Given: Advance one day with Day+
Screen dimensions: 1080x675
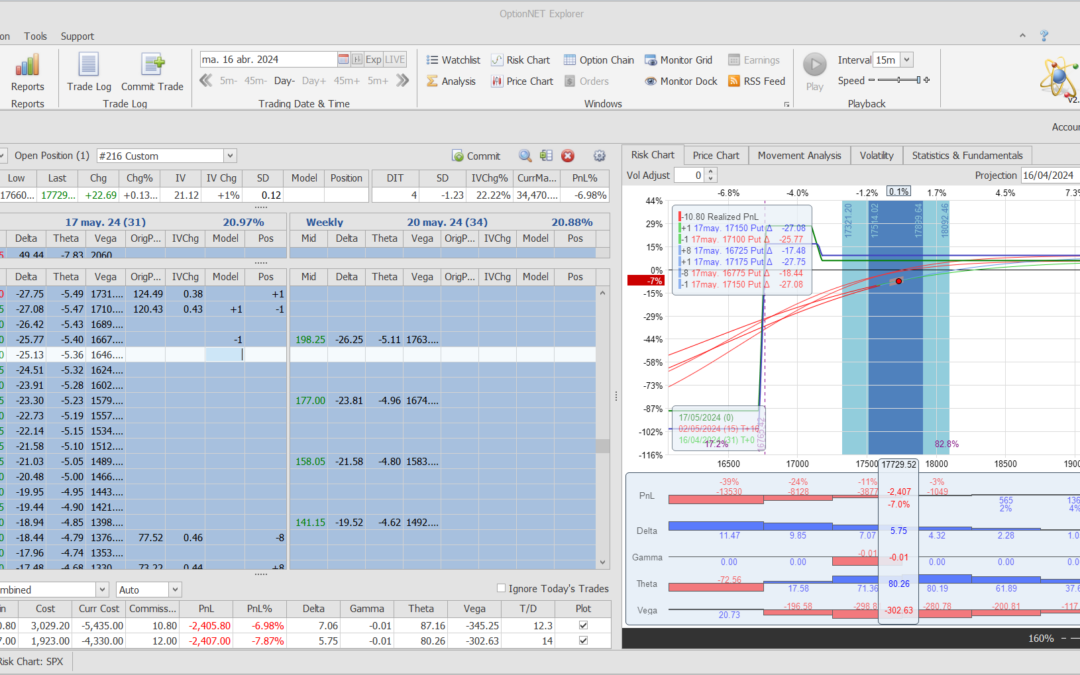Looking at the screenshot, I should [313, 81].
